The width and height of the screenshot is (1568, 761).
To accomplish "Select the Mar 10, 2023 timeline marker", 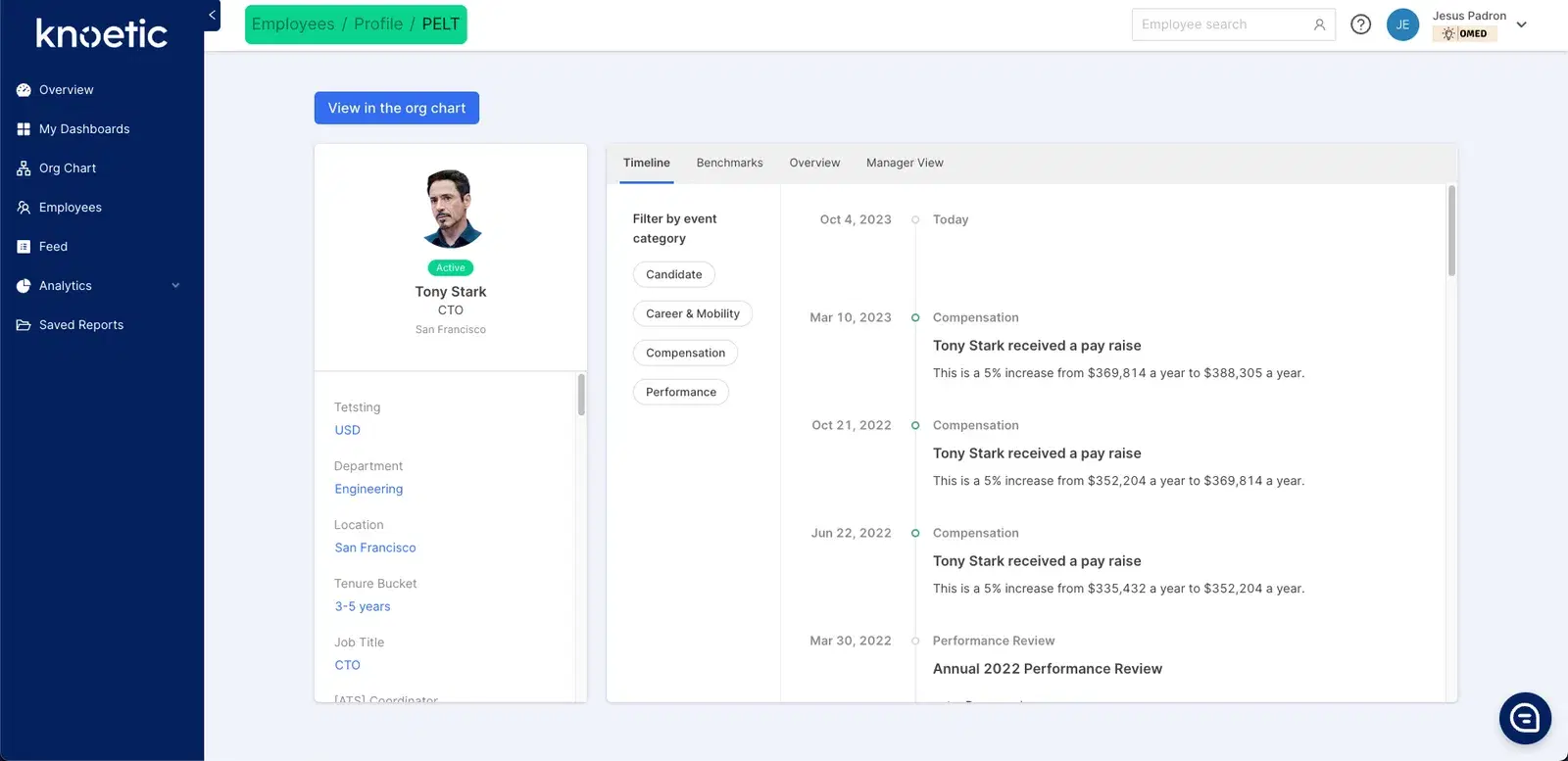I will [915, 317].
